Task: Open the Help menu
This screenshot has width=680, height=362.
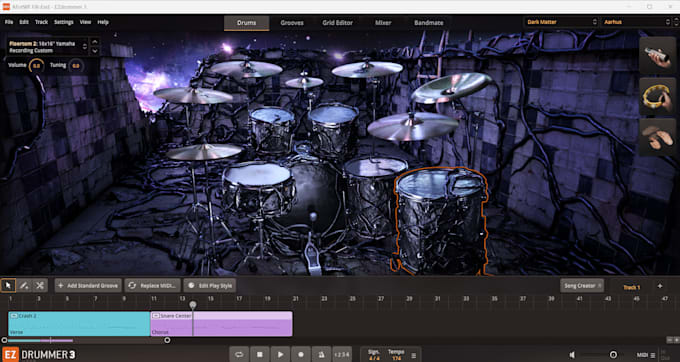Action: (x=103, y=22)
